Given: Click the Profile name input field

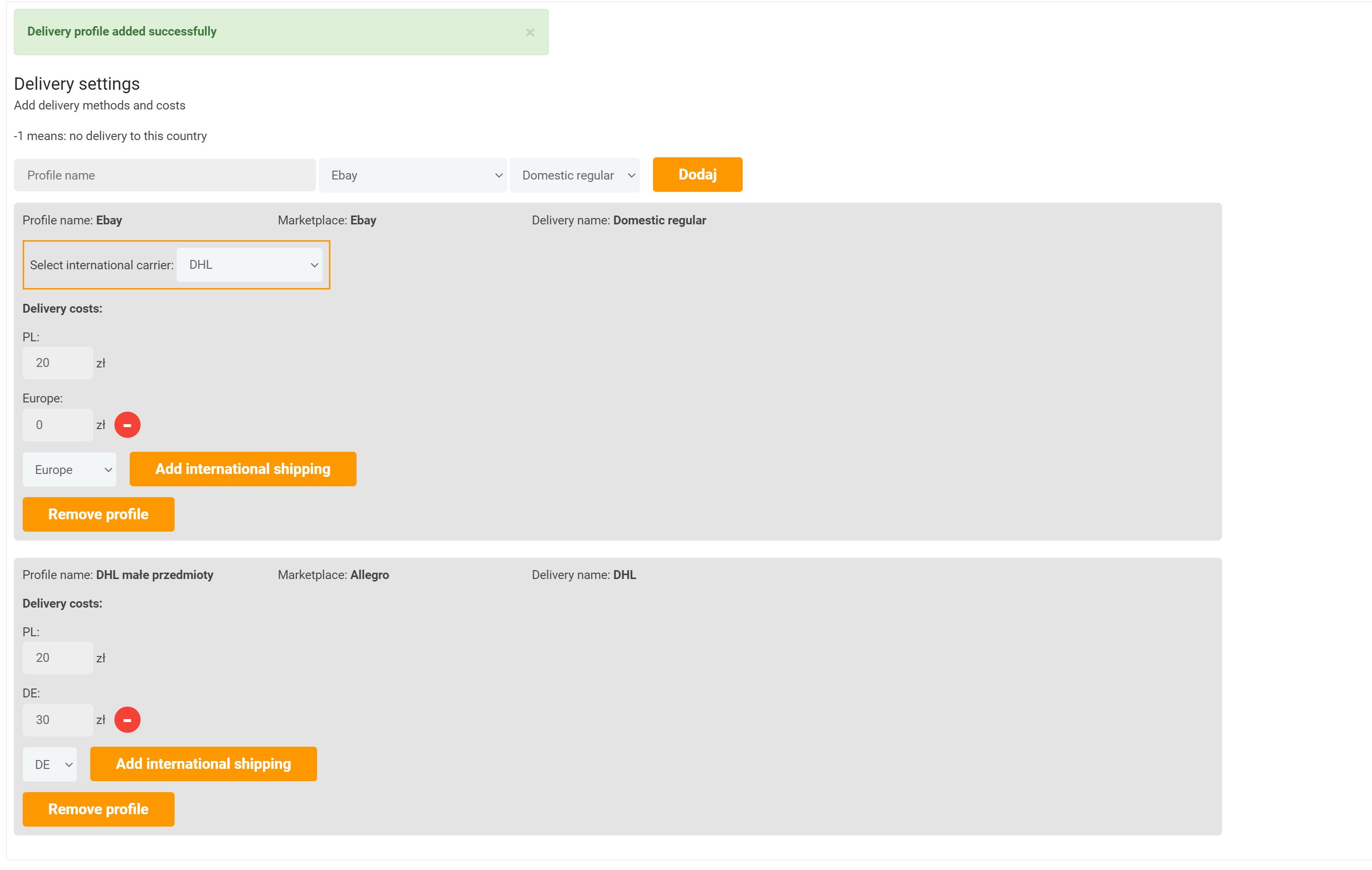Looking at the screenshot, I should click(x=165, y=176).
